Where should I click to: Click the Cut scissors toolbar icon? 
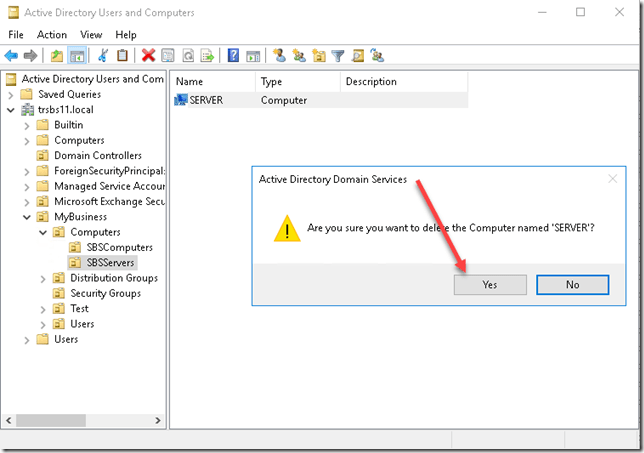(103, 56)
